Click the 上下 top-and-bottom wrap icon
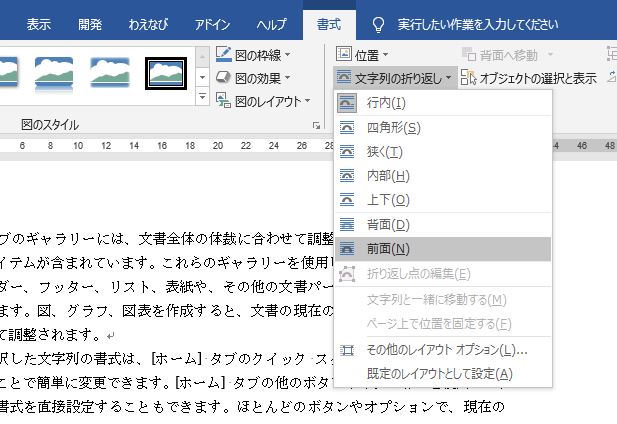617x424 pixels. pyautogui.click(x=347, y=200)
